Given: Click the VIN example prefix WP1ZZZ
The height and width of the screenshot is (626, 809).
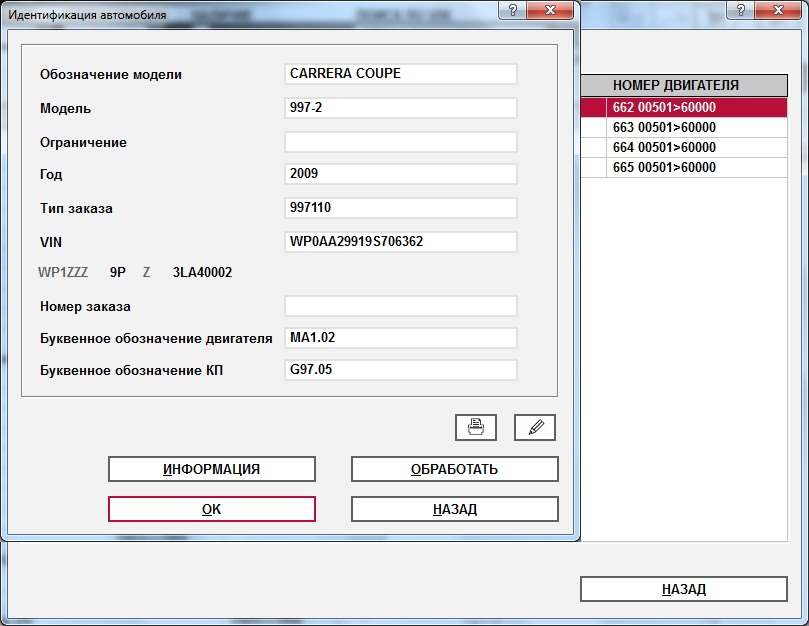Looking at the screenshot, I should click(x=63, y=272).
